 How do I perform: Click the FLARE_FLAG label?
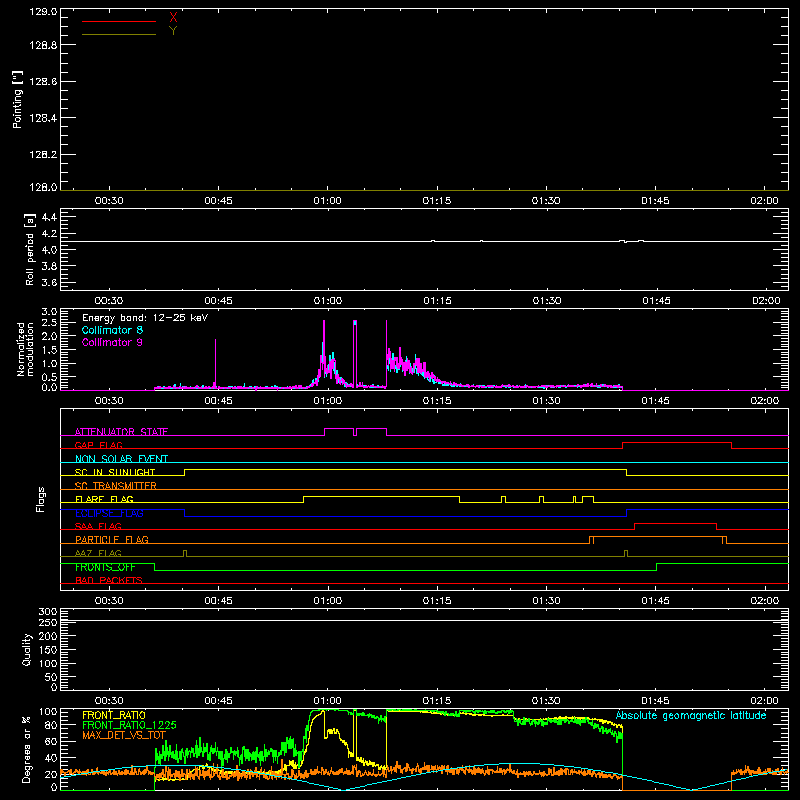tap(104, 499)
